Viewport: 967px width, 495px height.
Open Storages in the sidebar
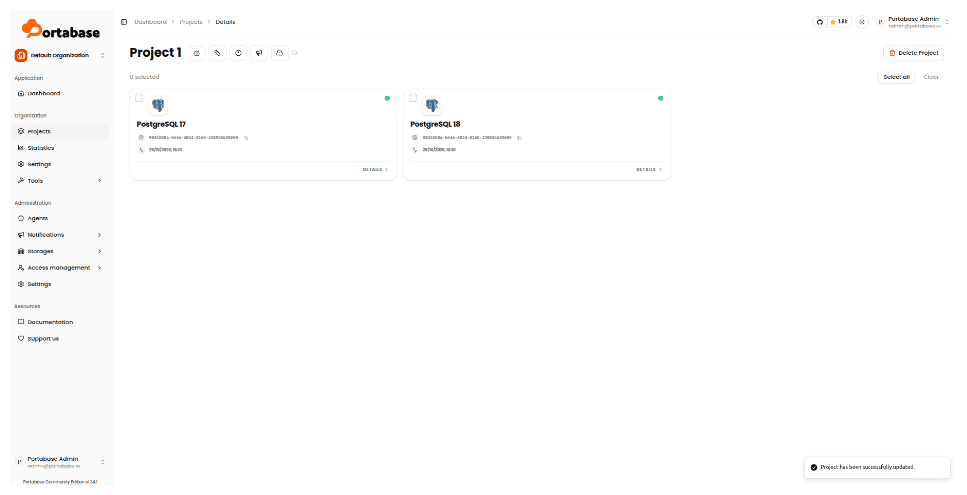pyautogui.click(x=60, y=252)
